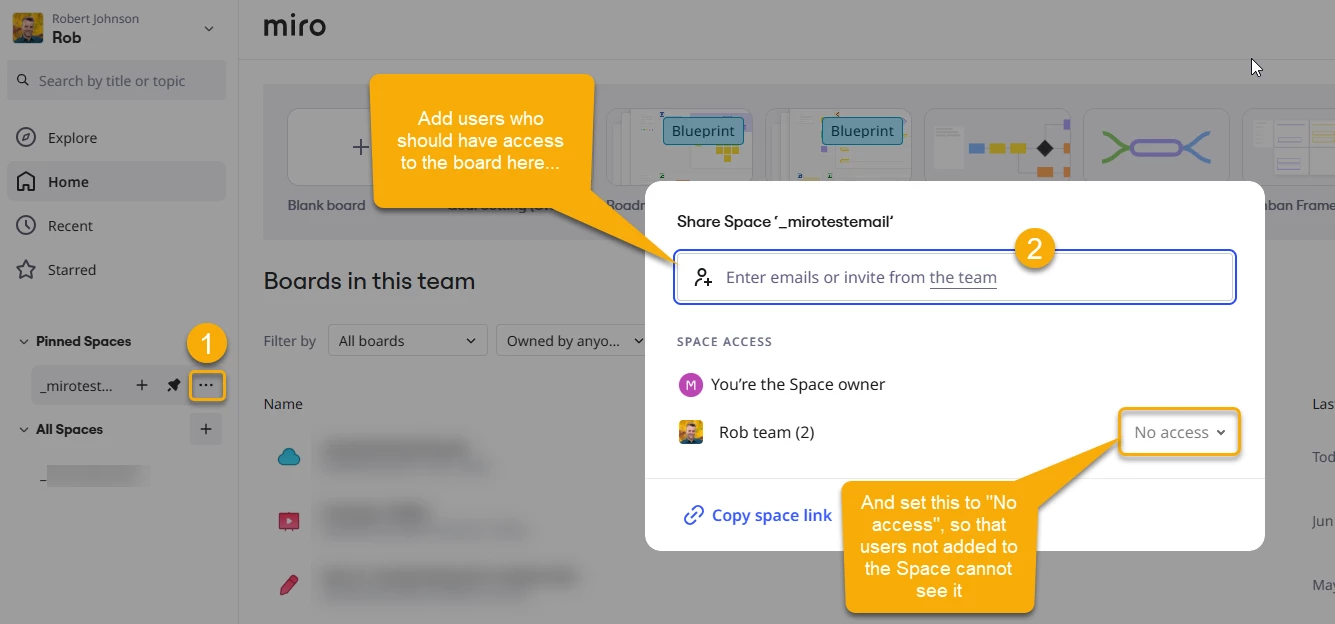Click the search magnifier icon in sidebar
The height and width of the screenshot is (624, 1335).
[24, 80]
